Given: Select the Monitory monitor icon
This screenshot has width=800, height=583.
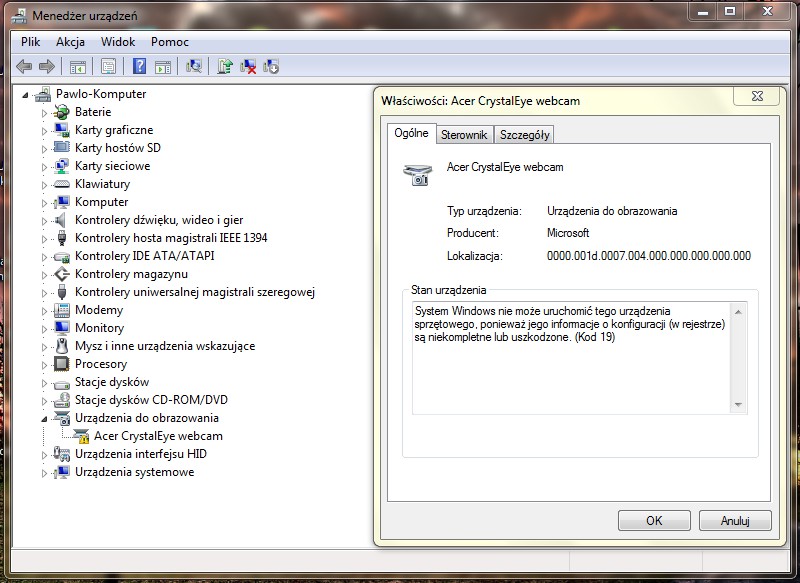Looking at the screenshot, I should pos(62,327).
